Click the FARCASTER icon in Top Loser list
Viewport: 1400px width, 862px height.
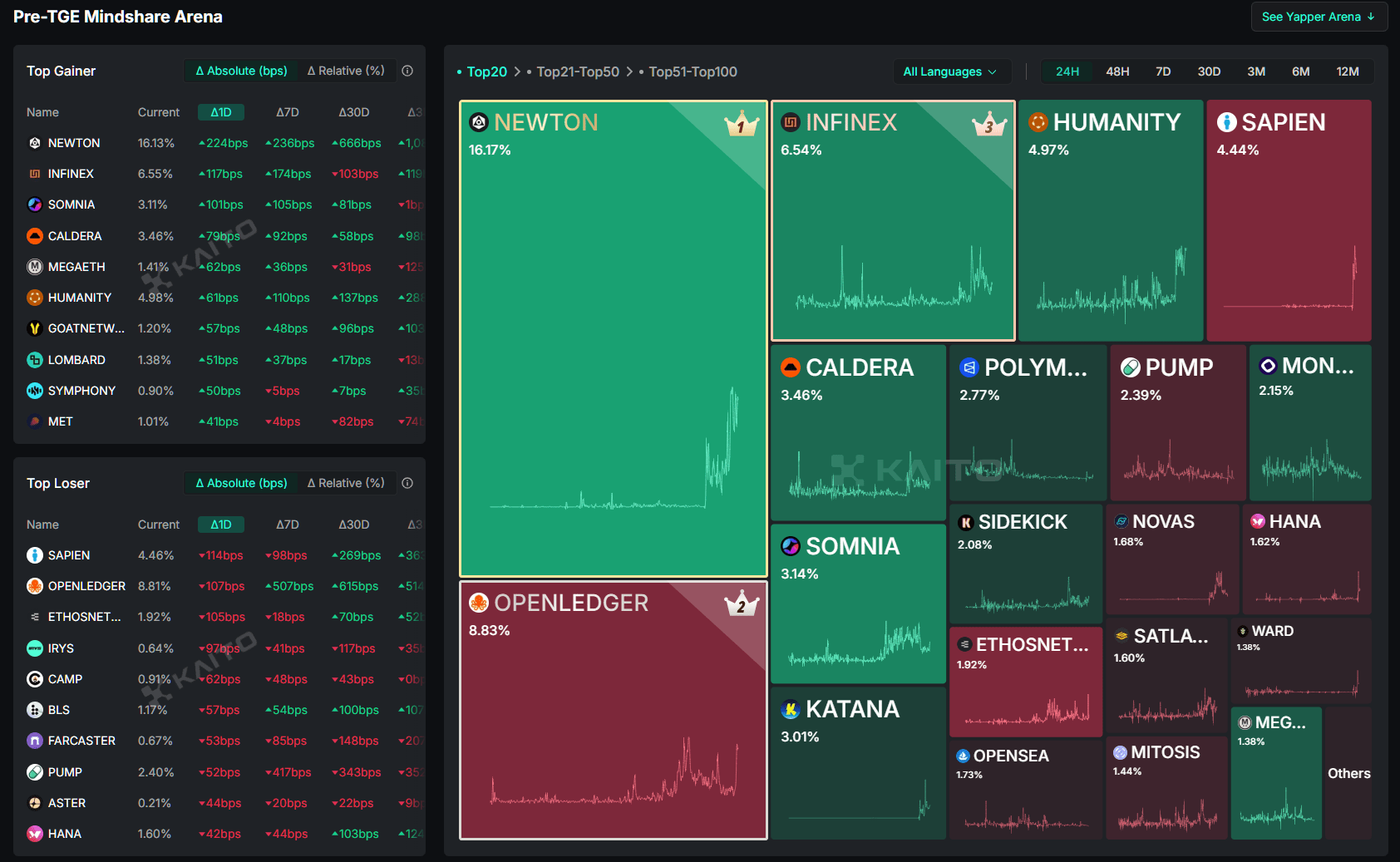tap(35, 741)
